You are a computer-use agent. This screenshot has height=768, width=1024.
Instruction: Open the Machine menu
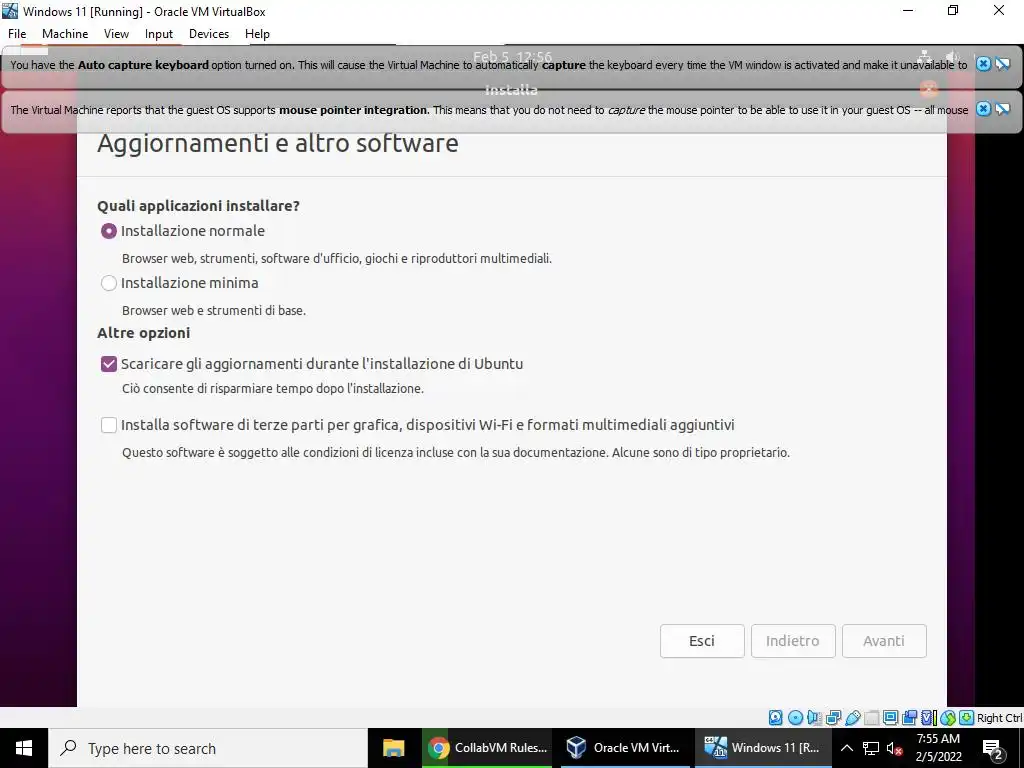[x=65, y=34]
